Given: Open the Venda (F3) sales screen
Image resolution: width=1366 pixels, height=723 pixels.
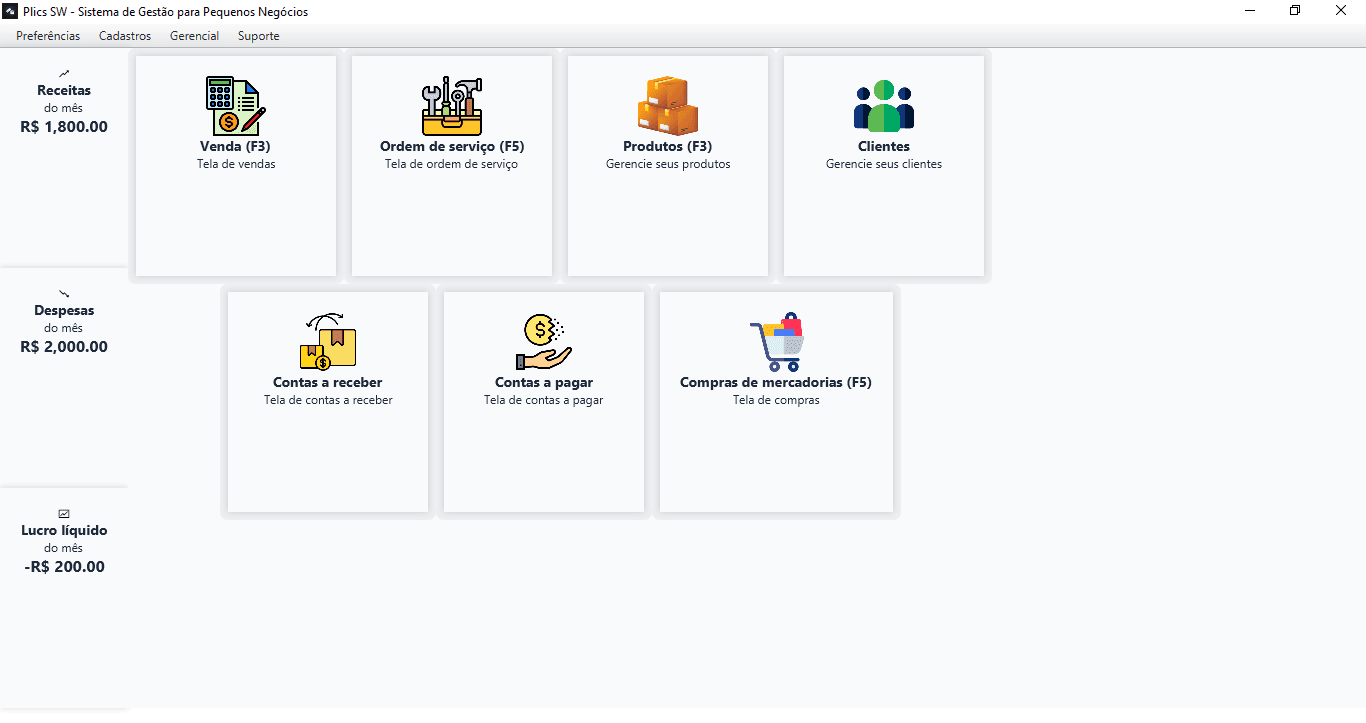Looking at the screenshot, I should [235, 165].
